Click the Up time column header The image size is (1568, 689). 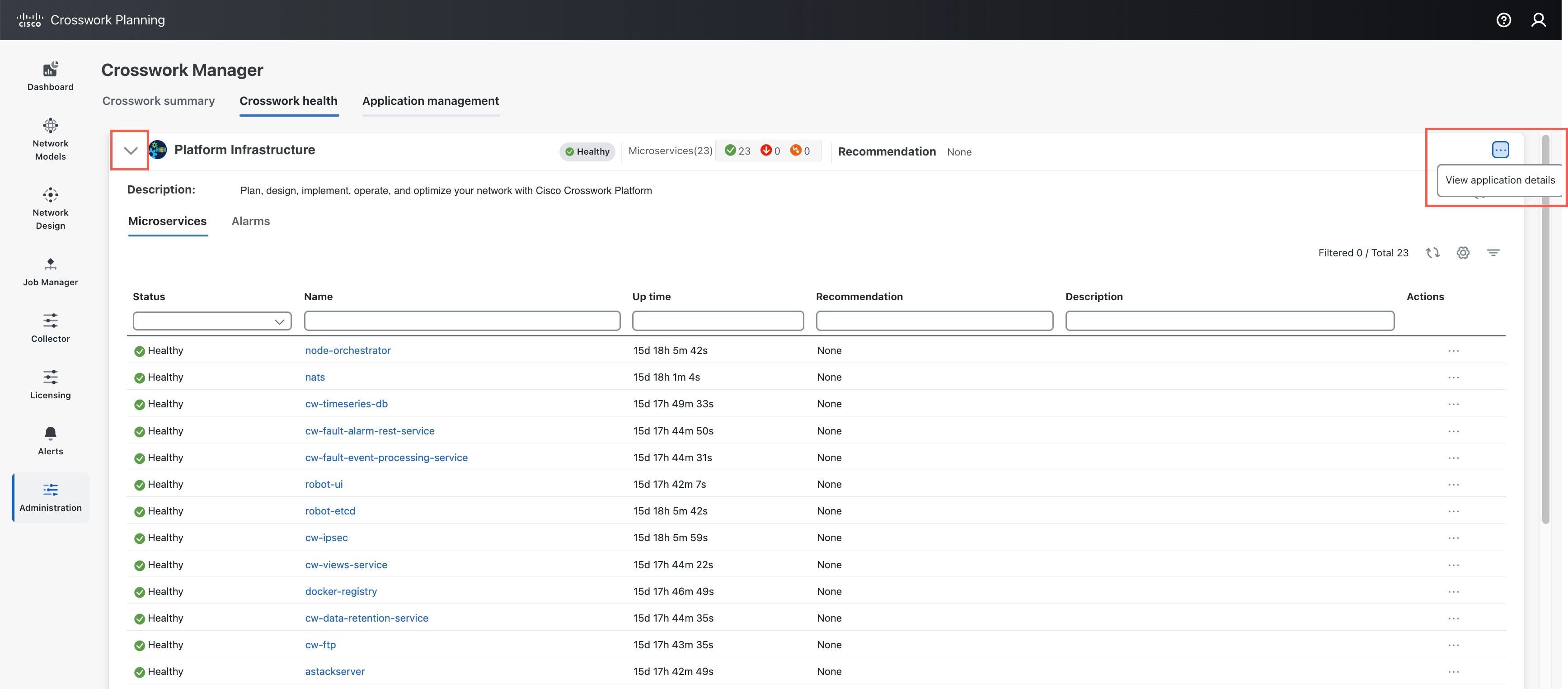click(651, 297)
